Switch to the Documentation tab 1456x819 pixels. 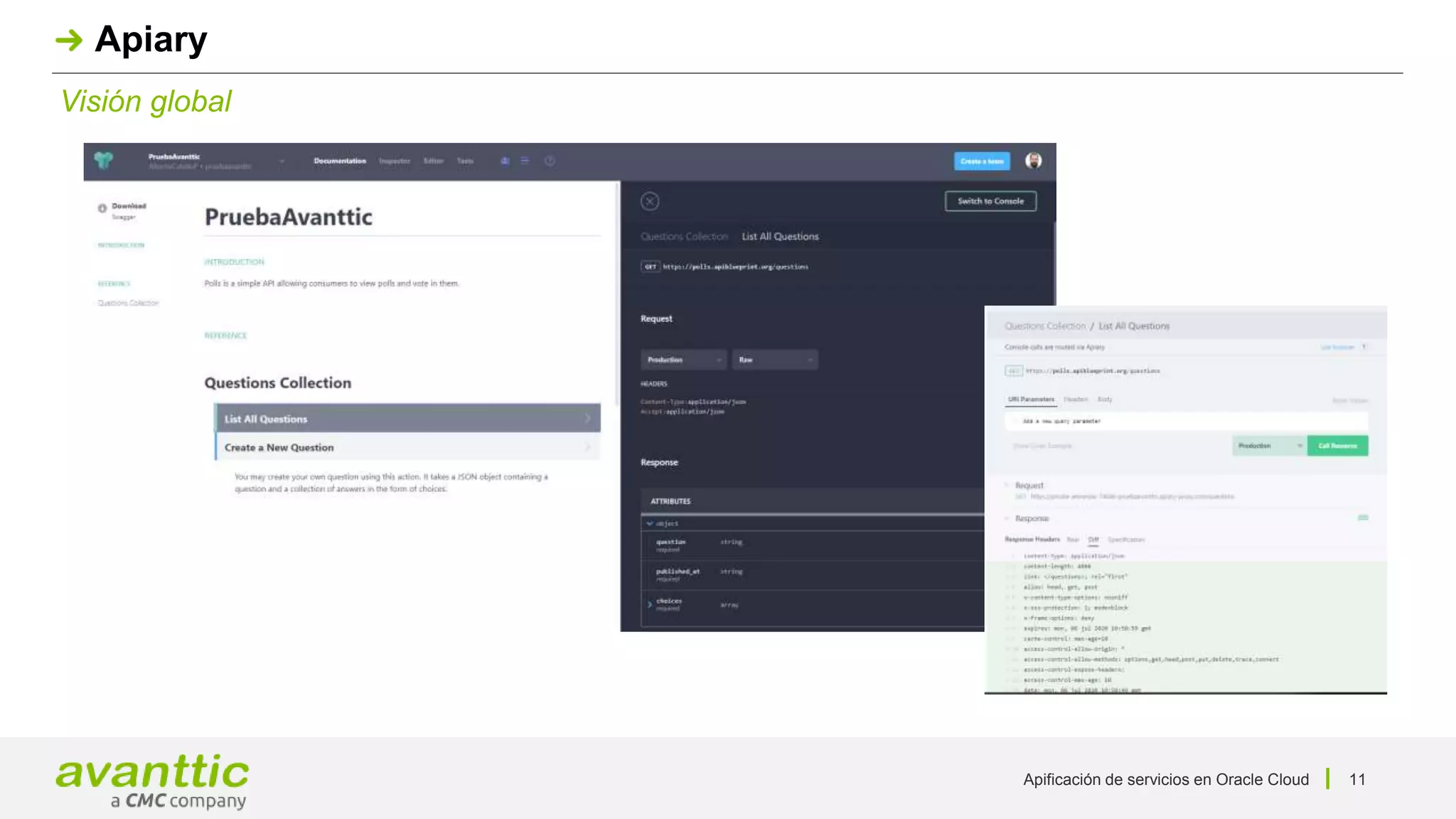(x=340, y=161)
